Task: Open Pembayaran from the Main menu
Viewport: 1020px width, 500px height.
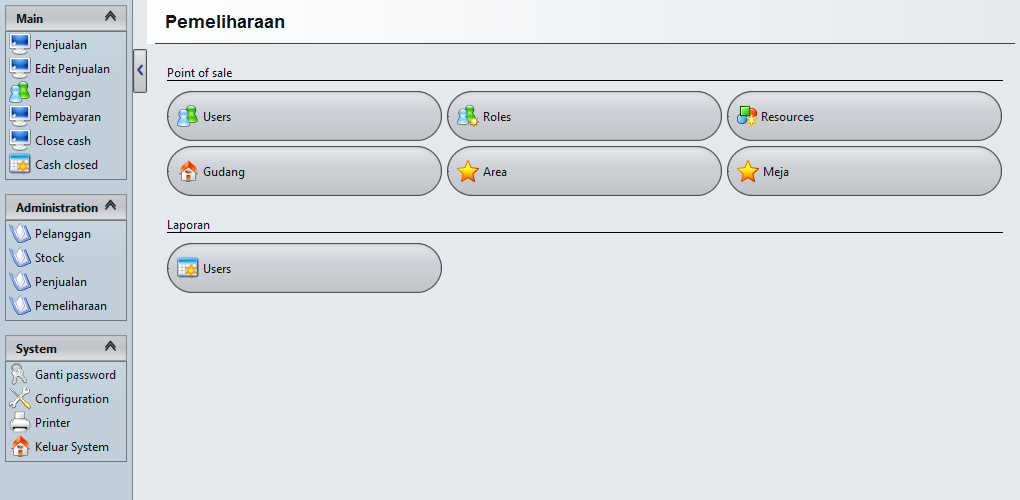Action: (67, 117)
